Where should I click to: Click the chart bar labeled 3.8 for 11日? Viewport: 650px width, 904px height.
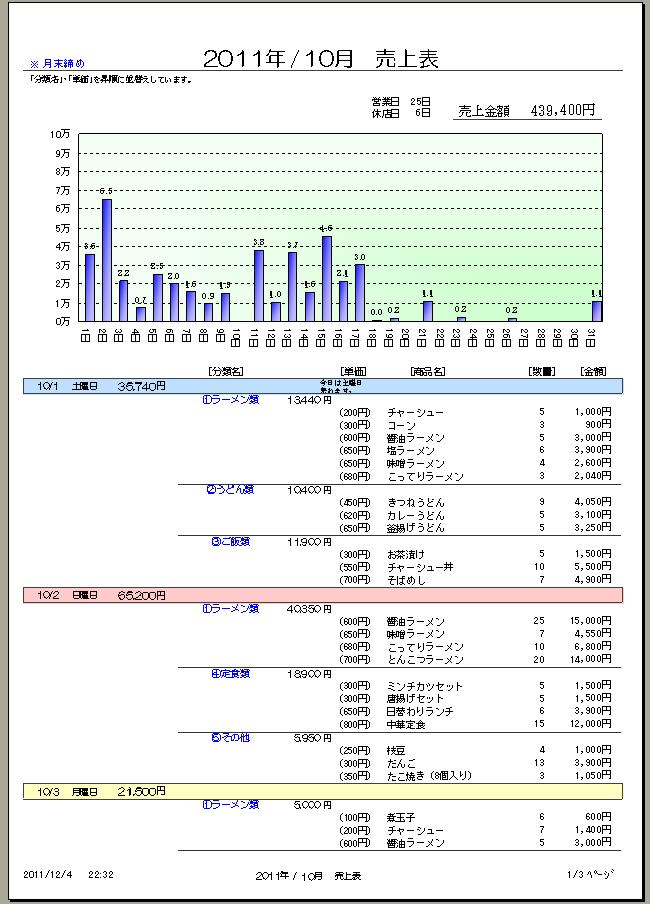[259, 285]
